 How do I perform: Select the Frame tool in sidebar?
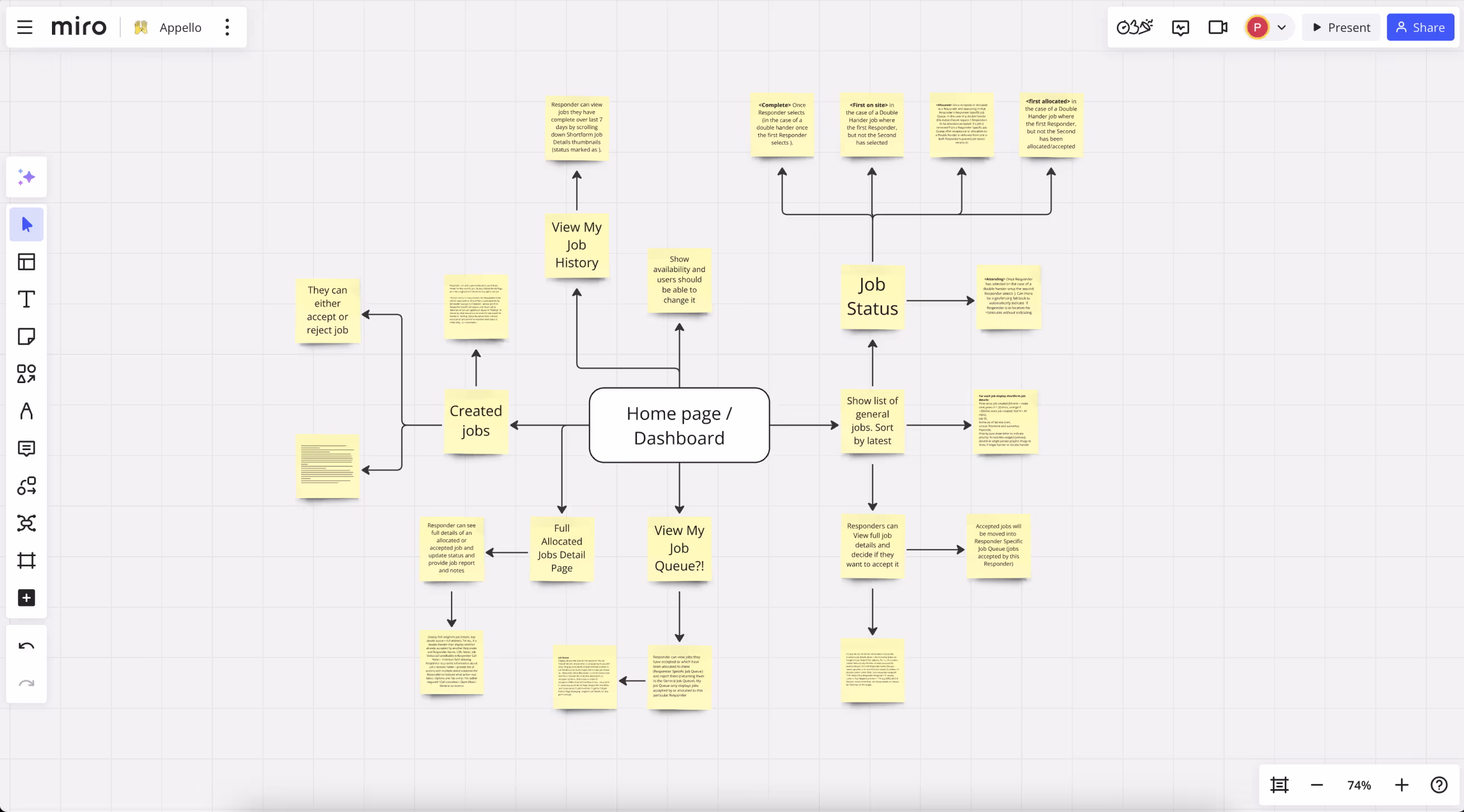tap(26, 561)
